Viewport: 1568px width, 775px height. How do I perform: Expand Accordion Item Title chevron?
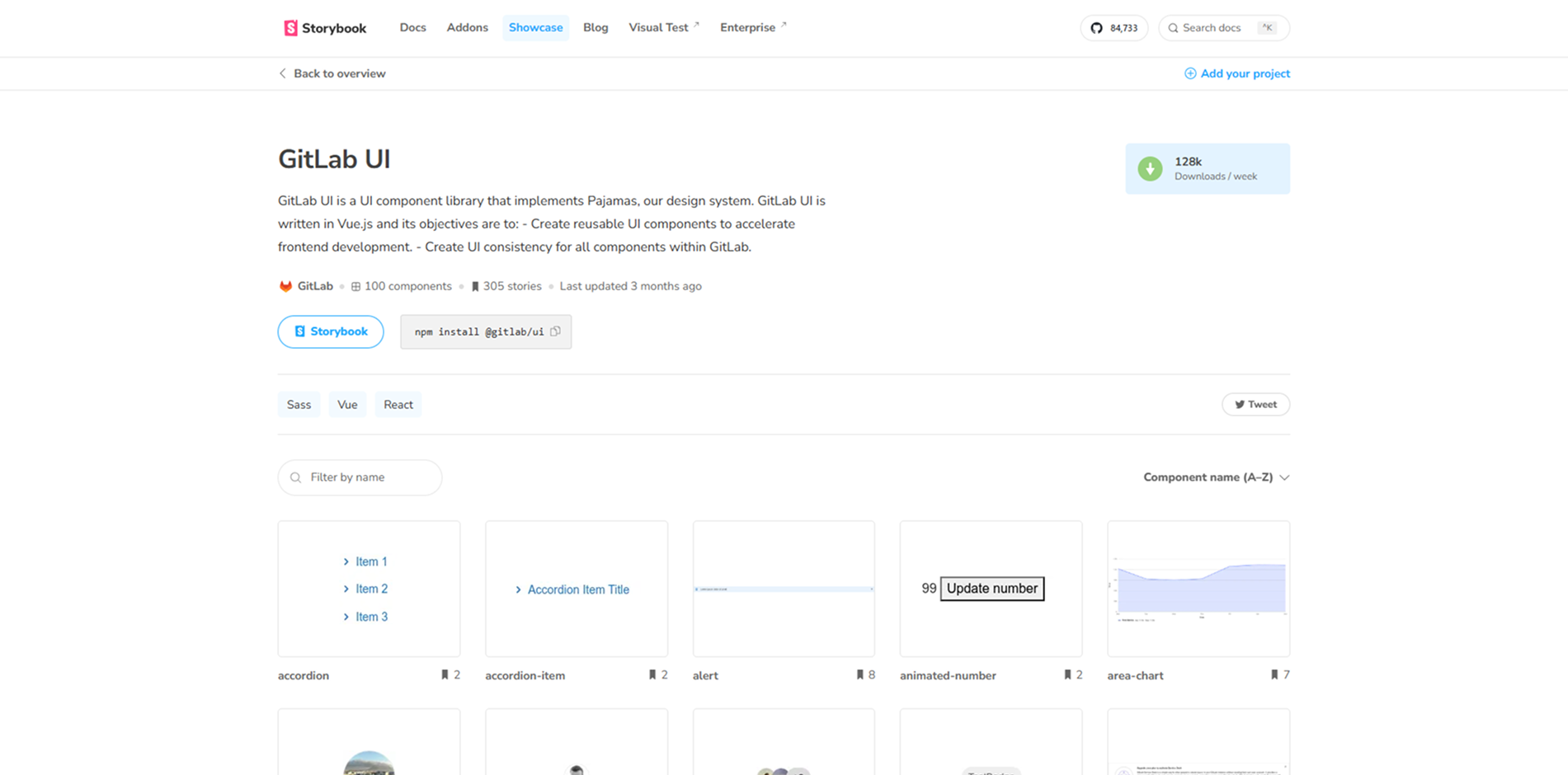(x=518, y=589)
